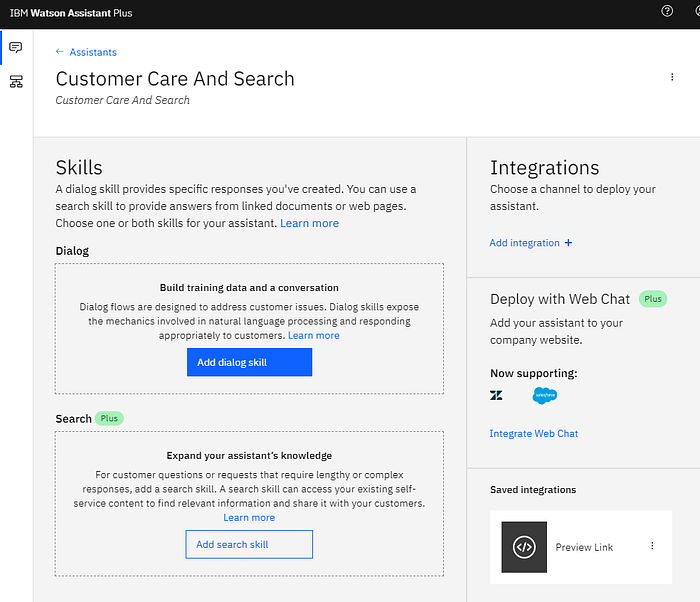Click the help question mark icon
700x602 pixels.
coord(667,11)
